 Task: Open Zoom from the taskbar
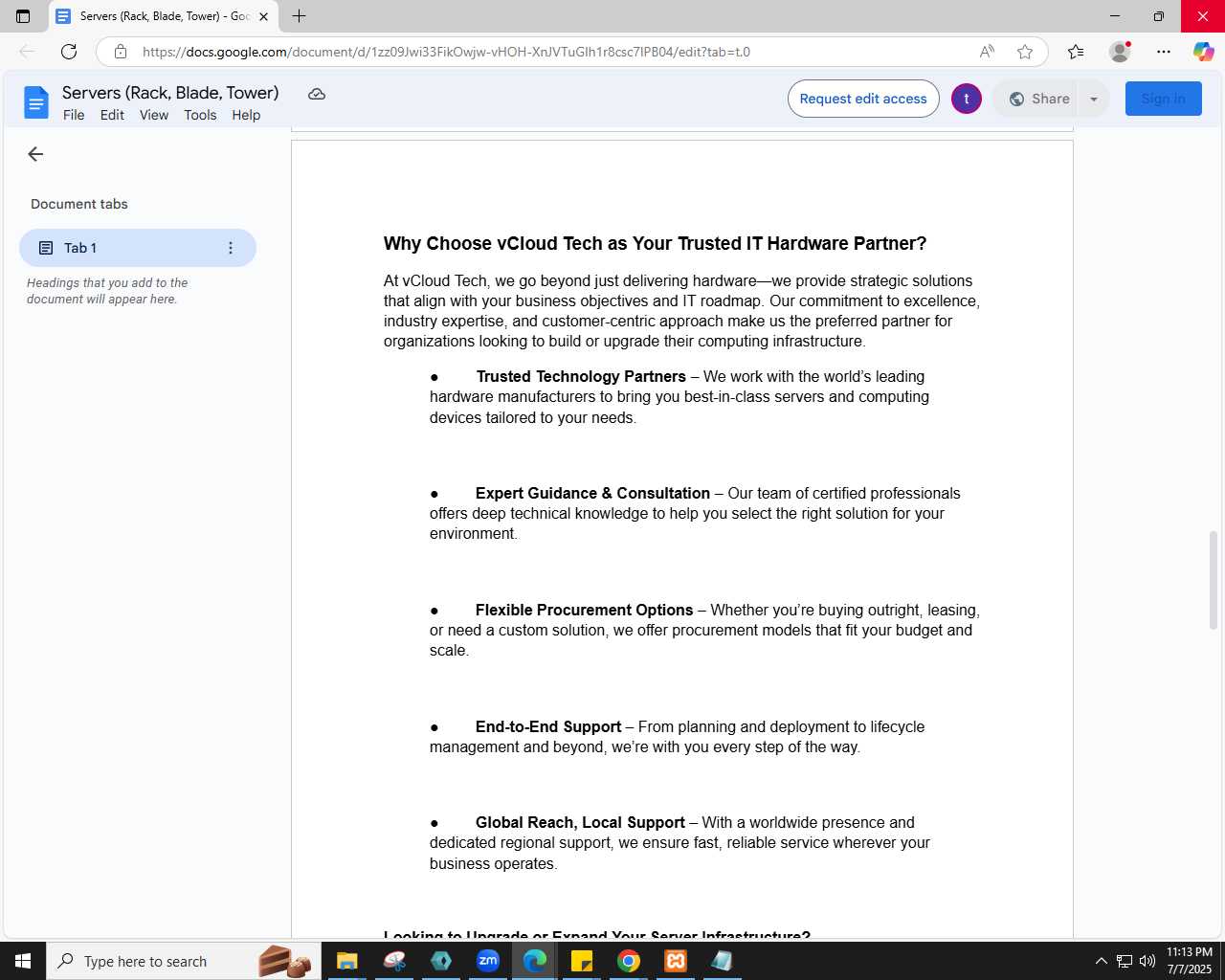[x=488, y=961]
